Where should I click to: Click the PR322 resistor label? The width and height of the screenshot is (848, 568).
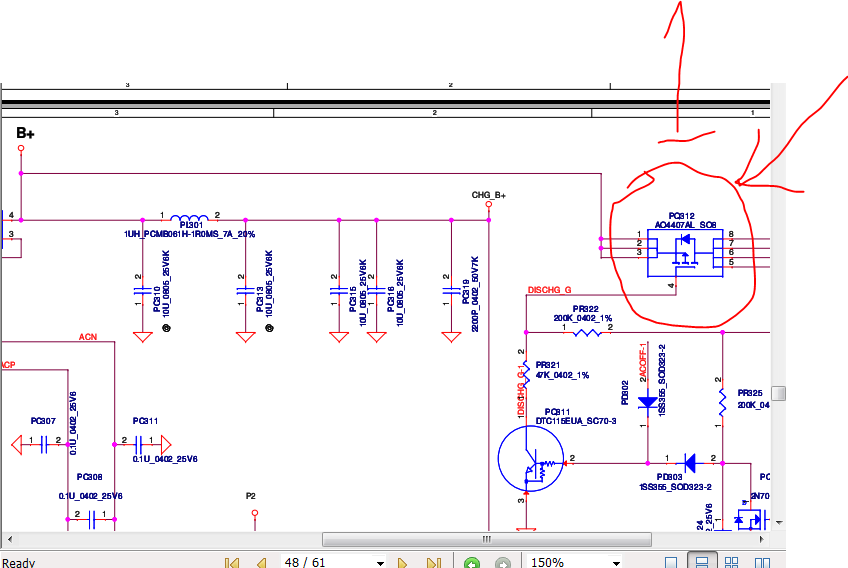(585, 309)
